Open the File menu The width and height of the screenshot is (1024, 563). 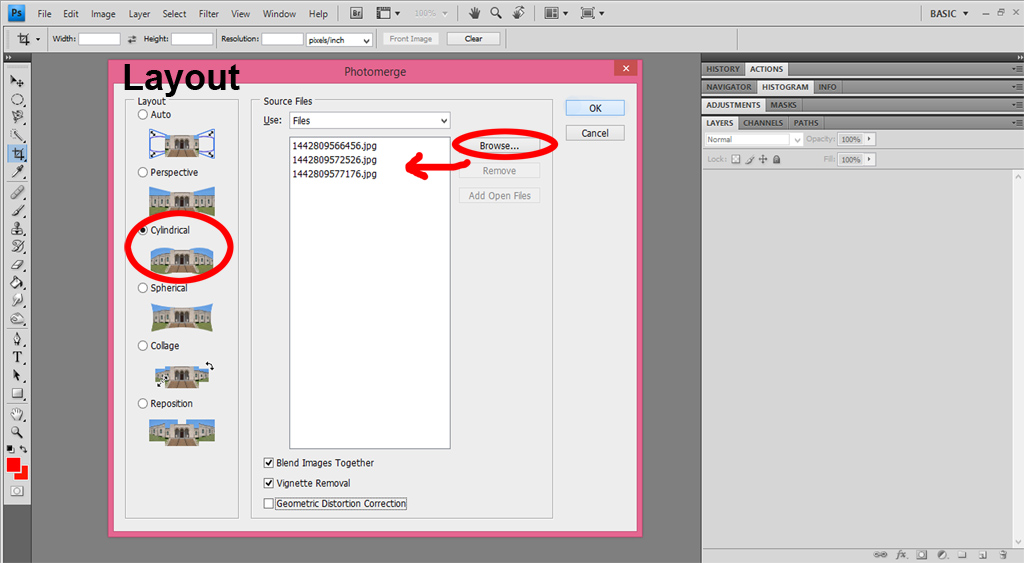pos(44,14)
